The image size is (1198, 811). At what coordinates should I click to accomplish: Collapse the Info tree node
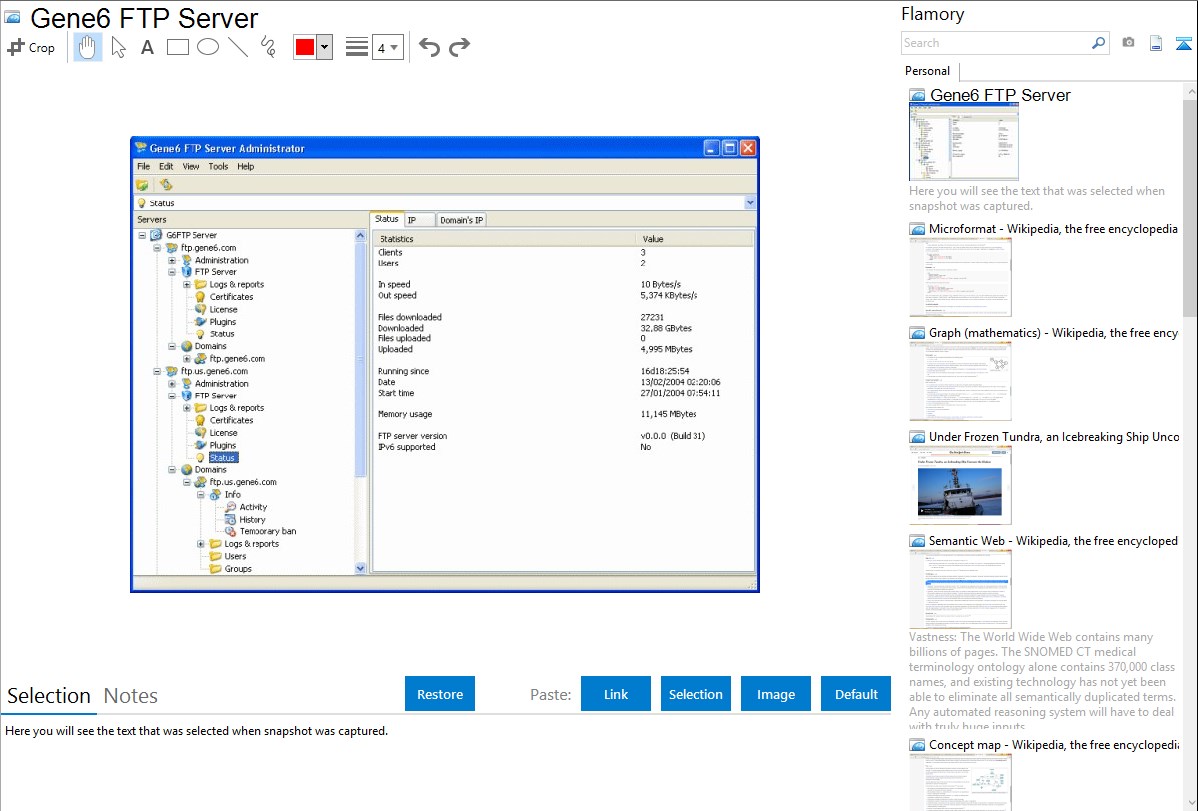(x=201, y=495)
